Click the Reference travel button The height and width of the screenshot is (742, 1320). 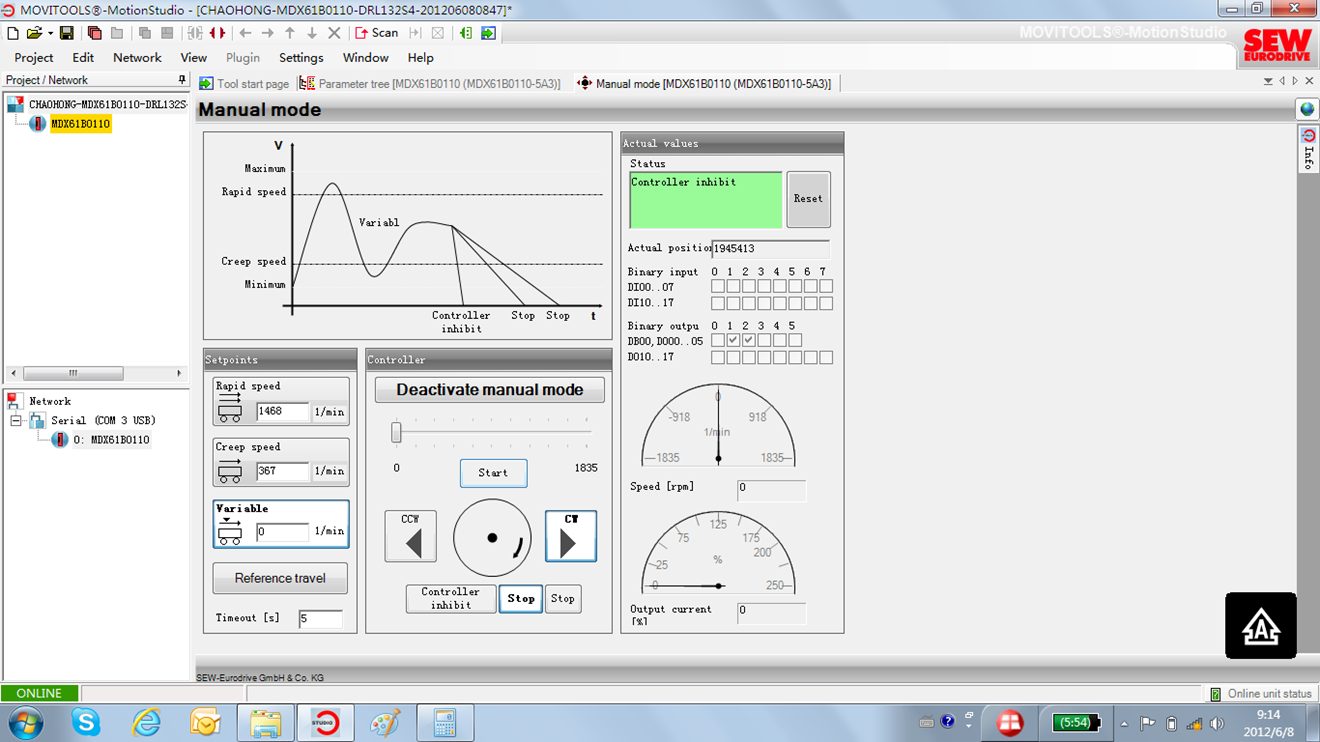coord(280,578)
